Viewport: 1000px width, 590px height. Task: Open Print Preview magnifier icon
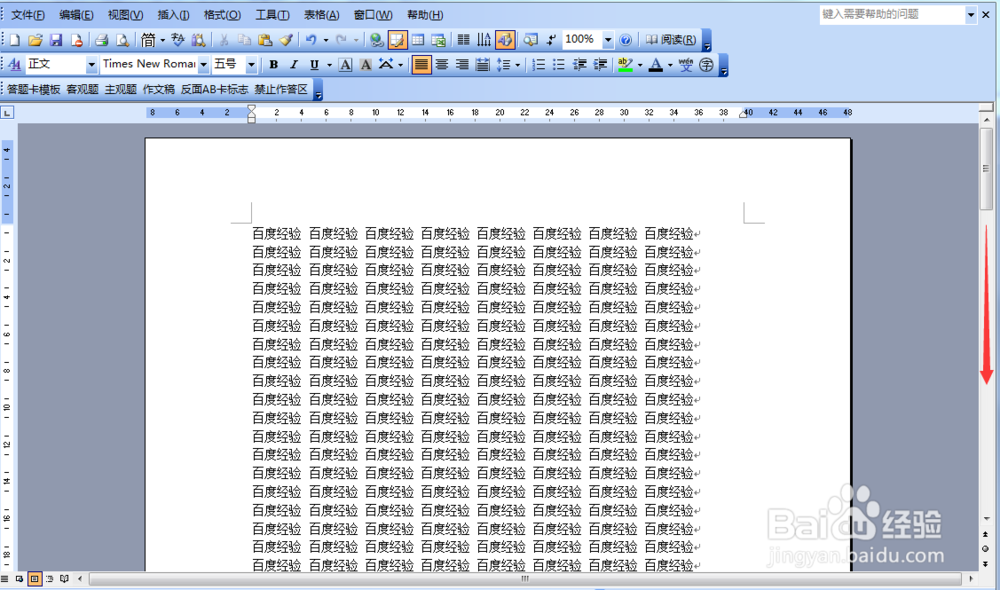[x=122, y=40]
